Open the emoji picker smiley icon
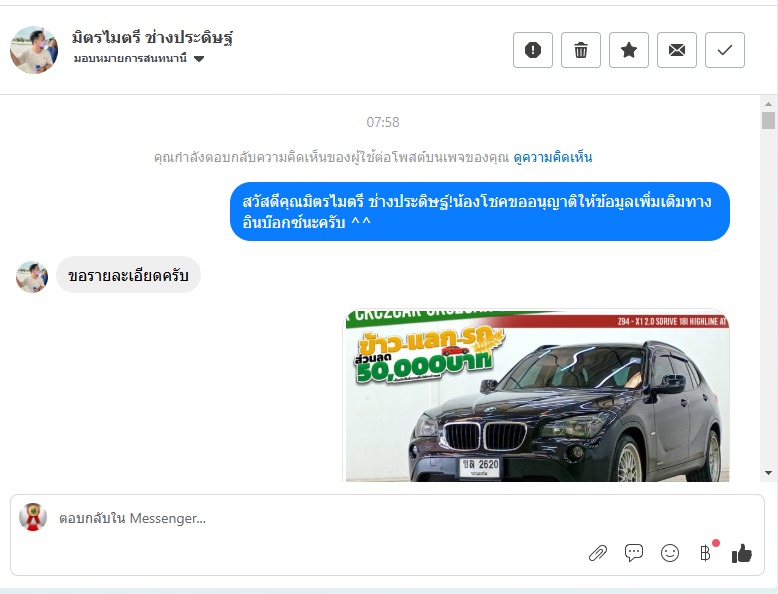The width and height of the screenshot is (778, 594). [x=670, y=553]
